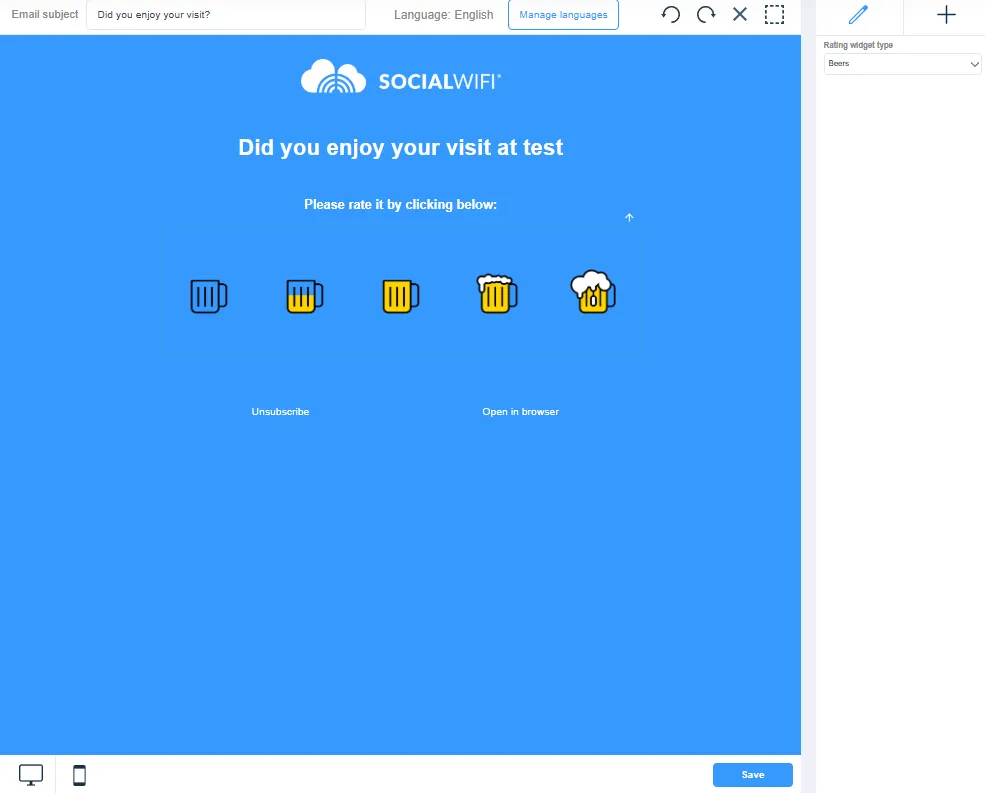Image resolution: width=985 pixels, height=793 pixels.
Task: Click the Manage languages button
Action: tap(563, 15)
